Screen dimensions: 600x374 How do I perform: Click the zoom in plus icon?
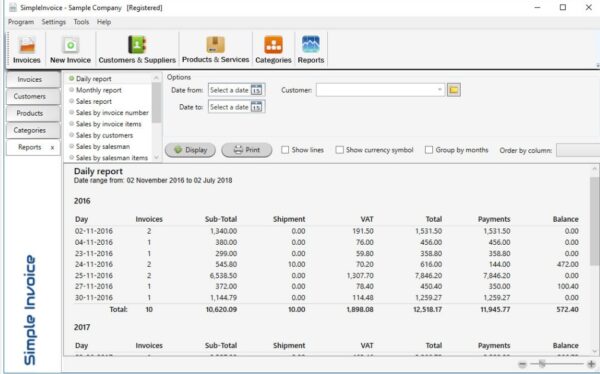tap(591, 364)
